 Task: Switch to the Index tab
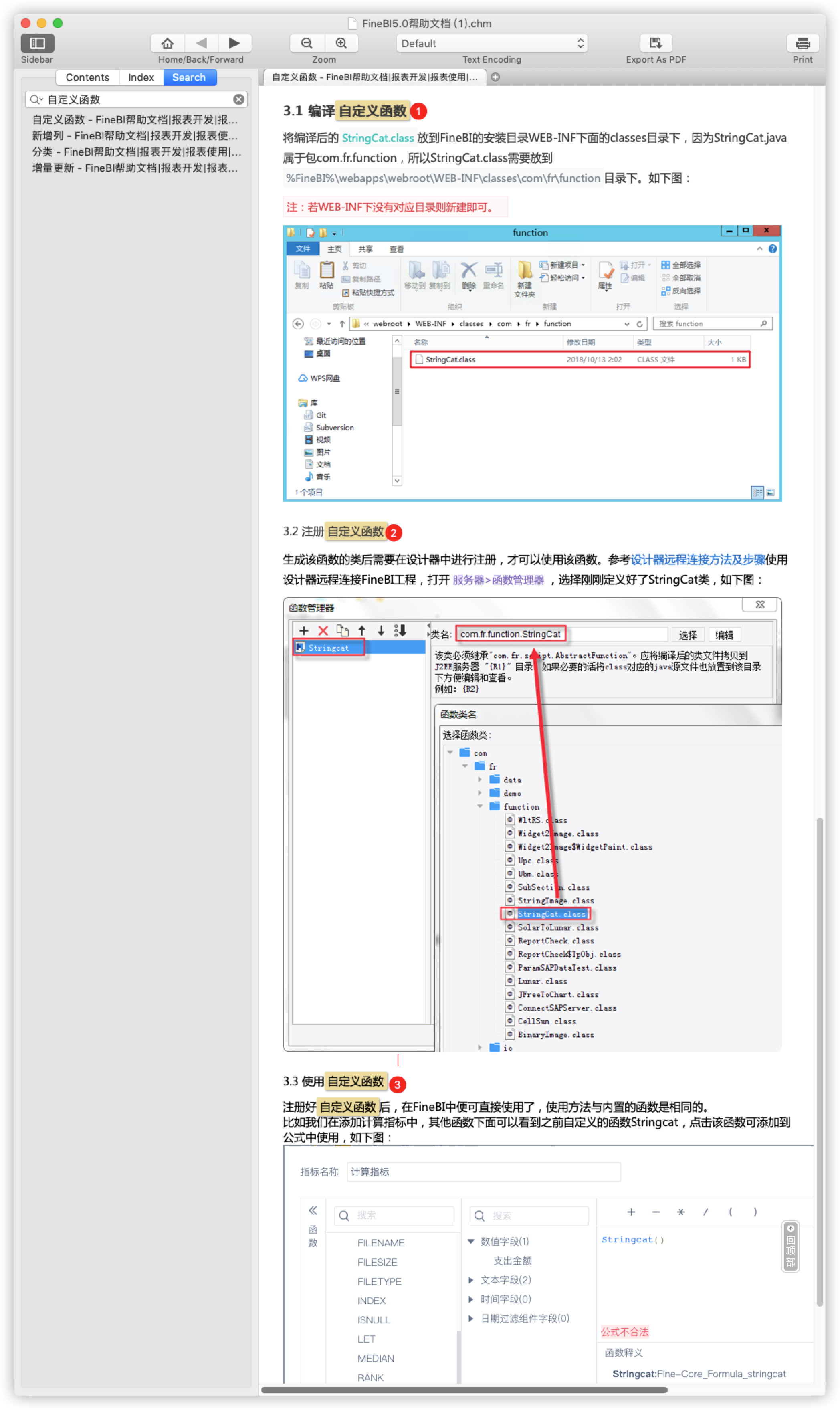141,77
